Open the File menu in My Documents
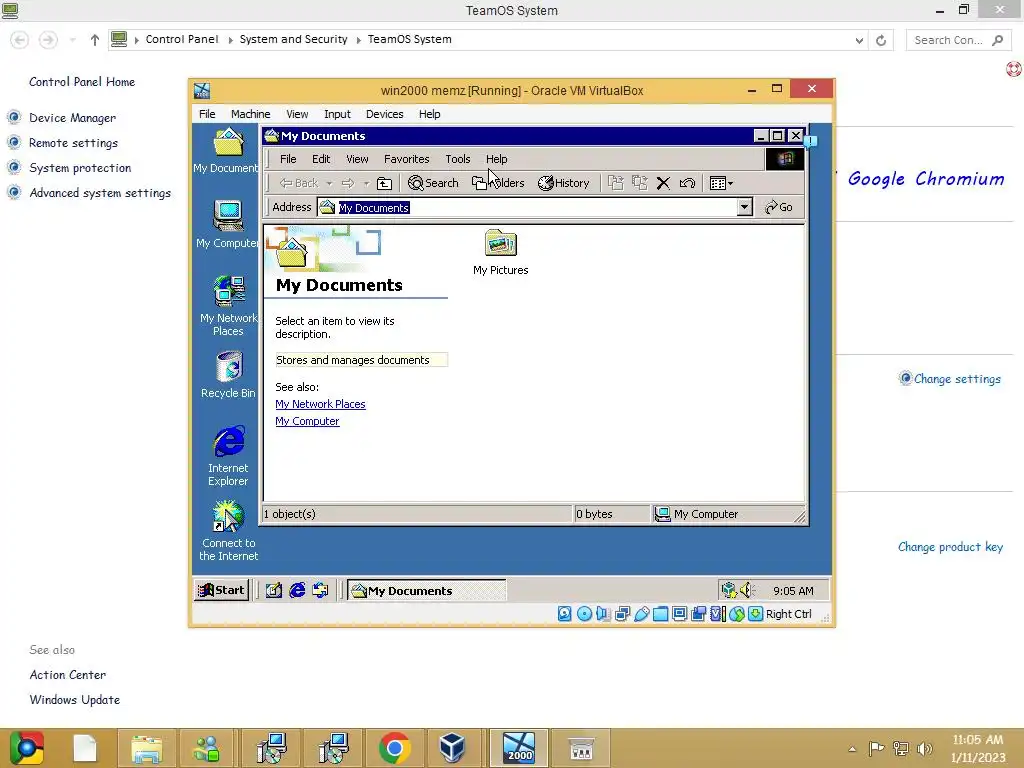1024x768 pixels. click(x=288, y=159)
